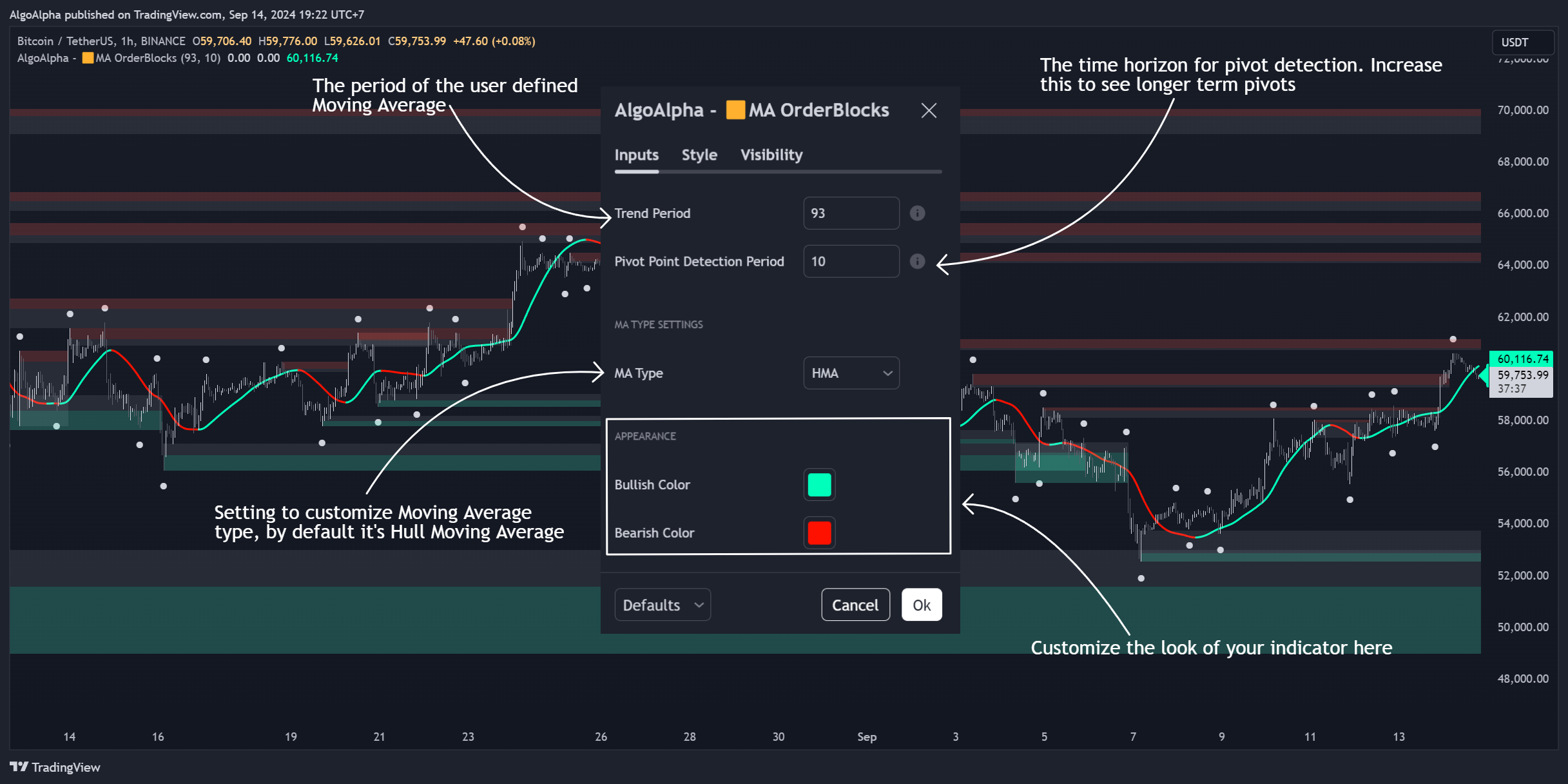The height and width of the screenshot is (784, 1568).
Task: Click the Bullish Color swatch
Action: 820,485
